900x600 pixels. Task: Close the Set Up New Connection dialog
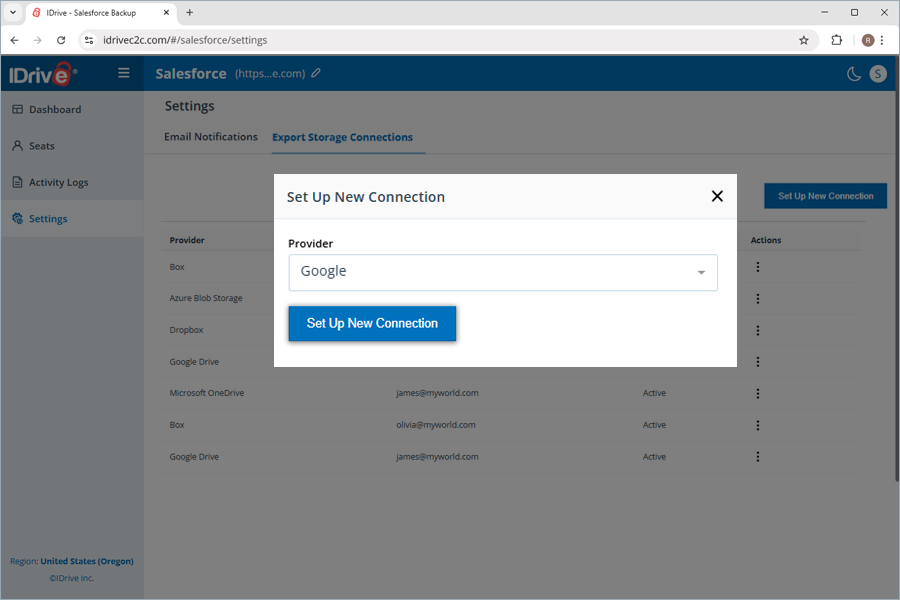click(x=716, y=196)
